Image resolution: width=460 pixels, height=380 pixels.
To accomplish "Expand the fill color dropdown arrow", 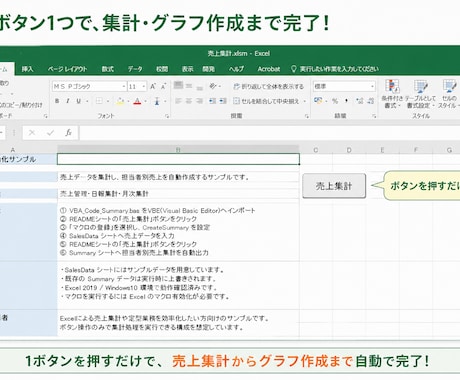I will 128,101.
